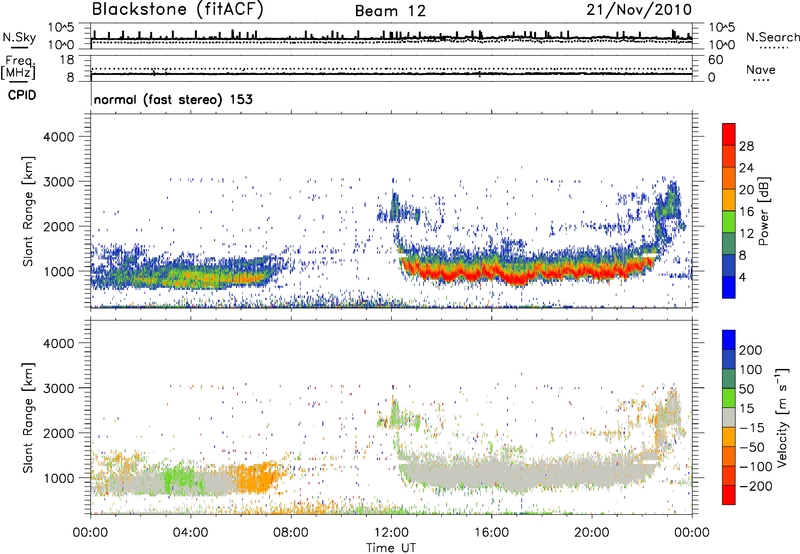Click the '12:00' time tick label

click(391, 533)
